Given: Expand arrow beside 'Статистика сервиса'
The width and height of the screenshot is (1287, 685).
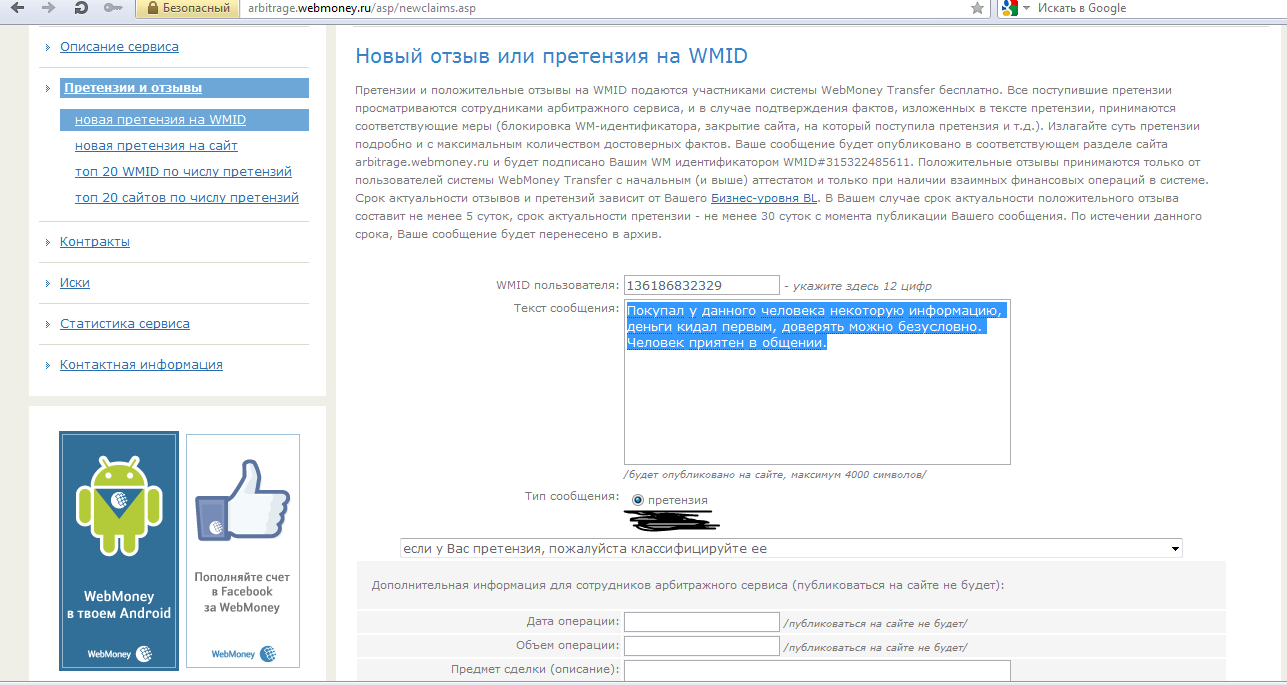Looking at the screenshot, I should pyautogui.click(x=47, y=324).
